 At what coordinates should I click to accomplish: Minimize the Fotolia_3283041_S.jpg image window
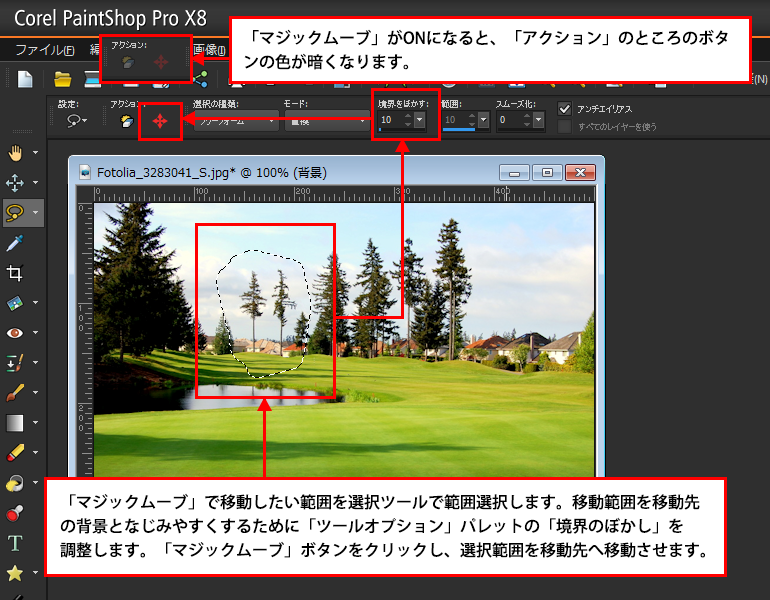[514, 172]
